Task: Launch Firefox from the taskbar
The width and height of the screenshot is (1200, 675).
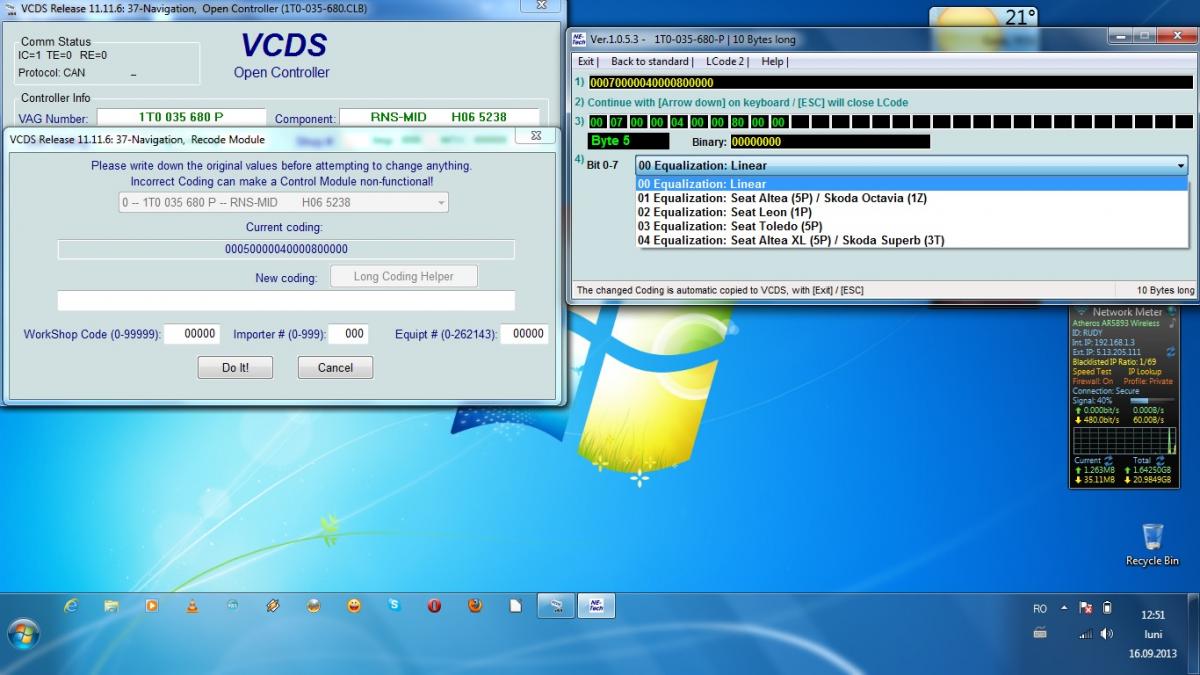Action: pyautogui.click(x=475, y=606)
